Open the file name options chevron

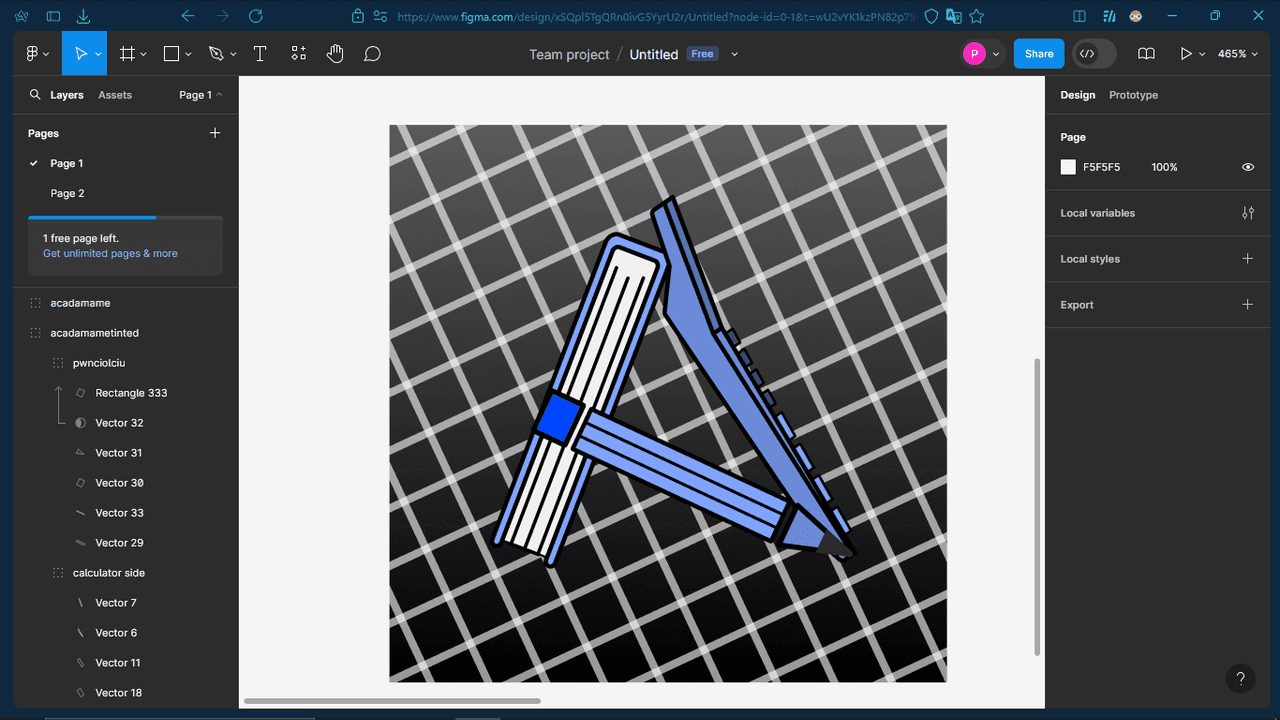click(x=734, y=54)
